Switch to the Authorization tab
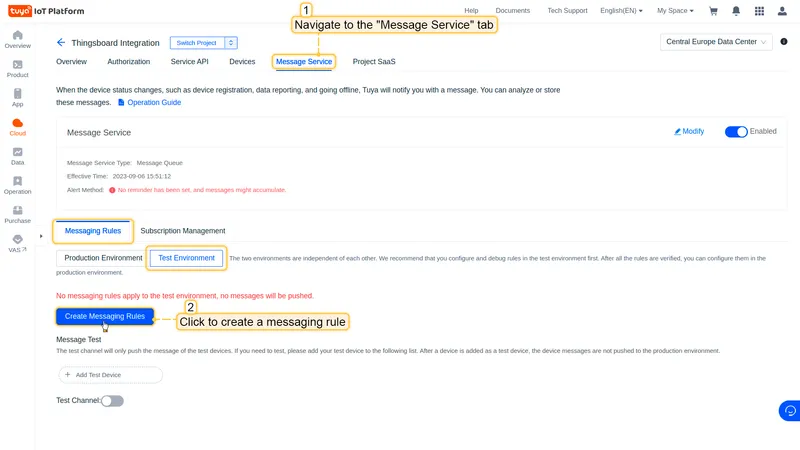 point(129,62)
